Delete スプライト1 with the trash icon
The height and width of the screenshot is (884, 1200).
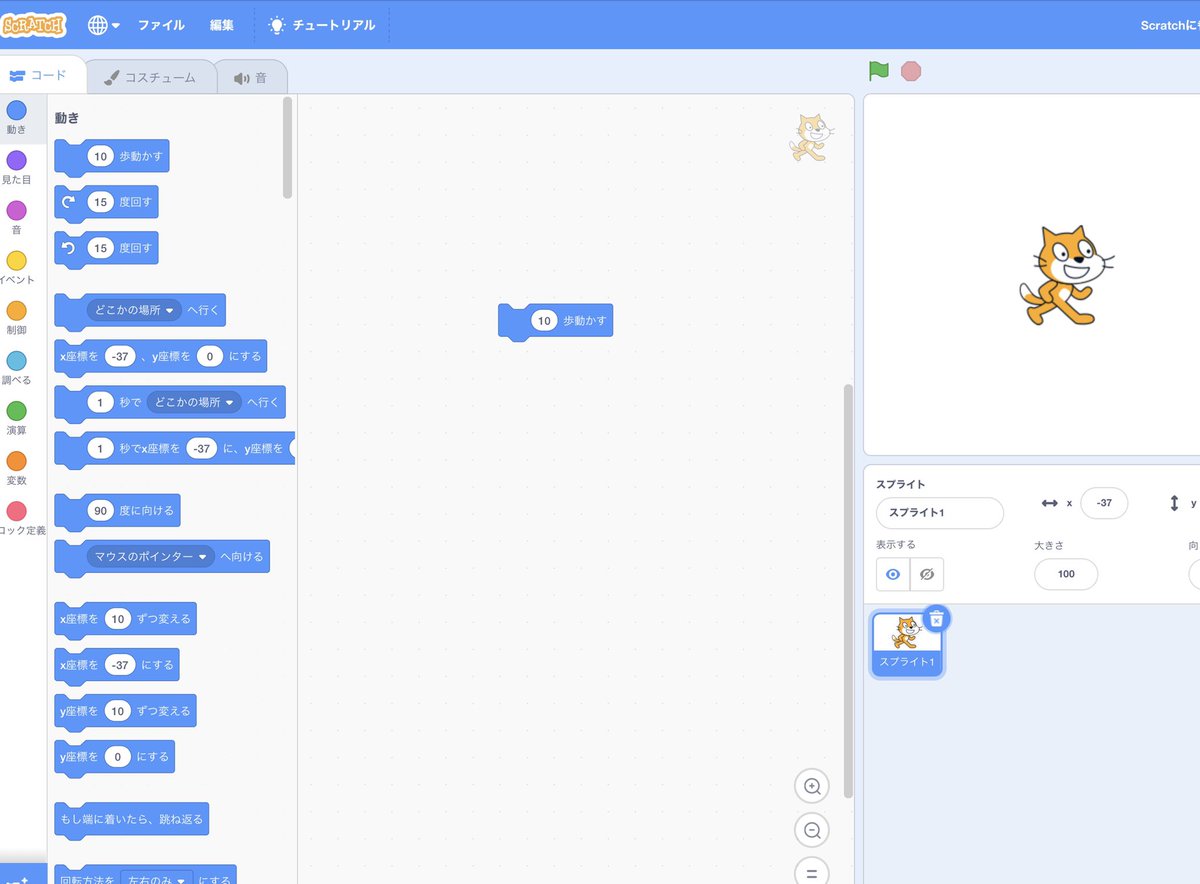click(936, 619)
